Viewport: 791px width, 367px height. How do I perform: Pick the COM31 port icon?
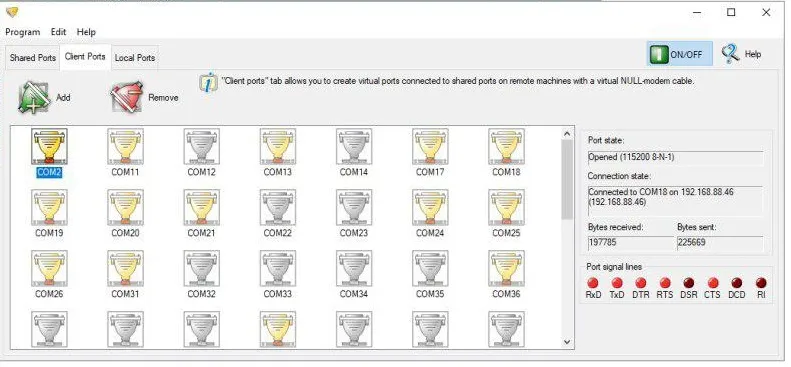pos(125,268)
